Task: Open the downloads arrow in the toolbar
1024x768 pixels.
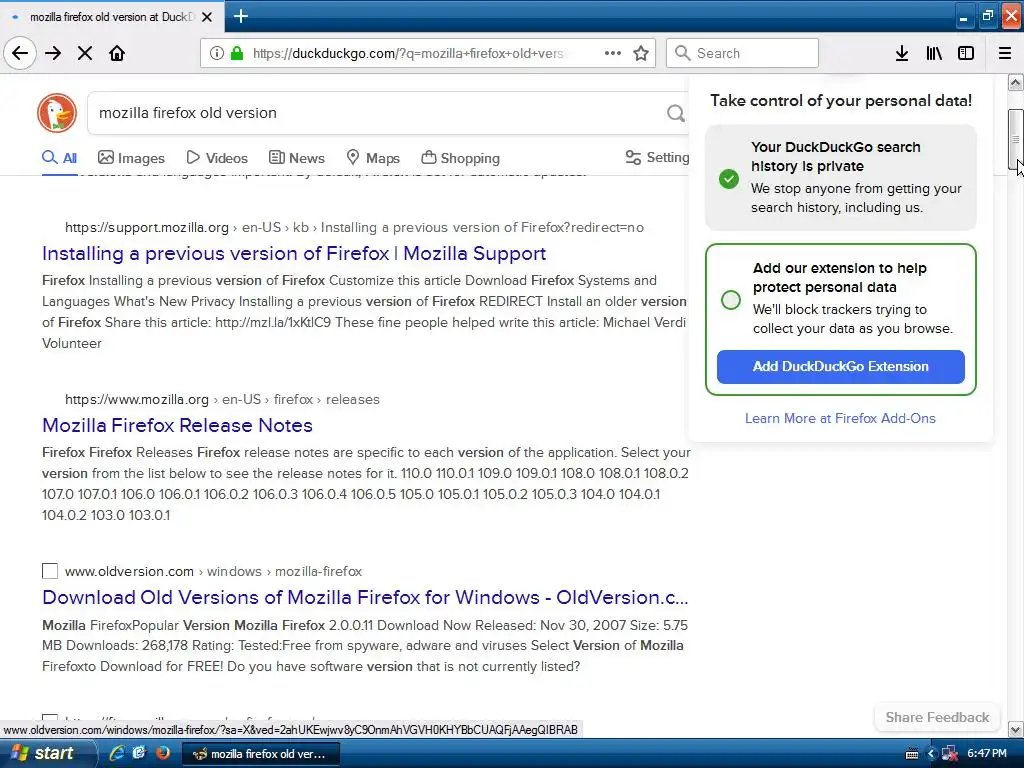Action: coord(902,53)
